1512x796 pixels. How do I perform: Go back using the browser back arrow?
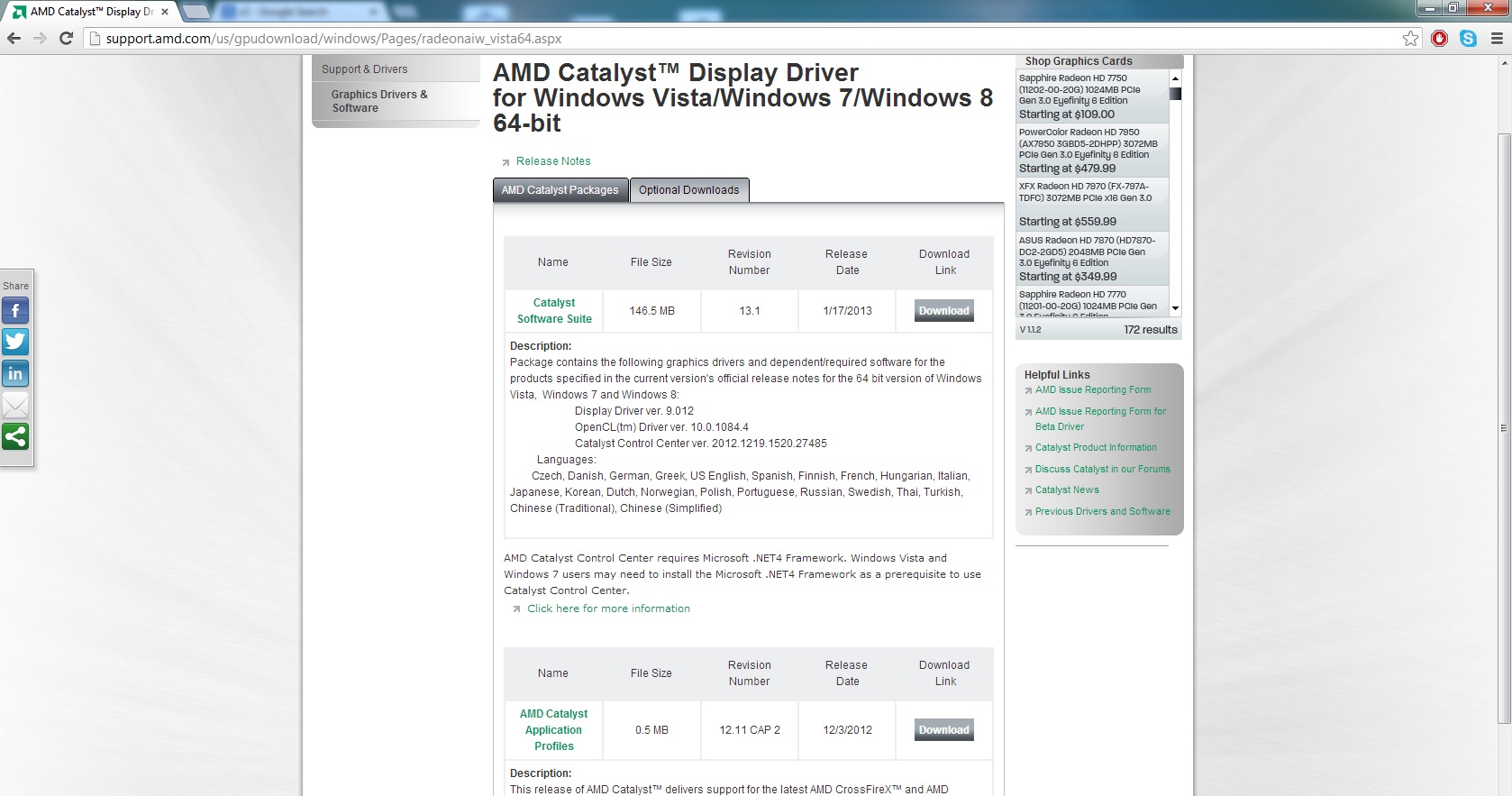tap(14, 38)
